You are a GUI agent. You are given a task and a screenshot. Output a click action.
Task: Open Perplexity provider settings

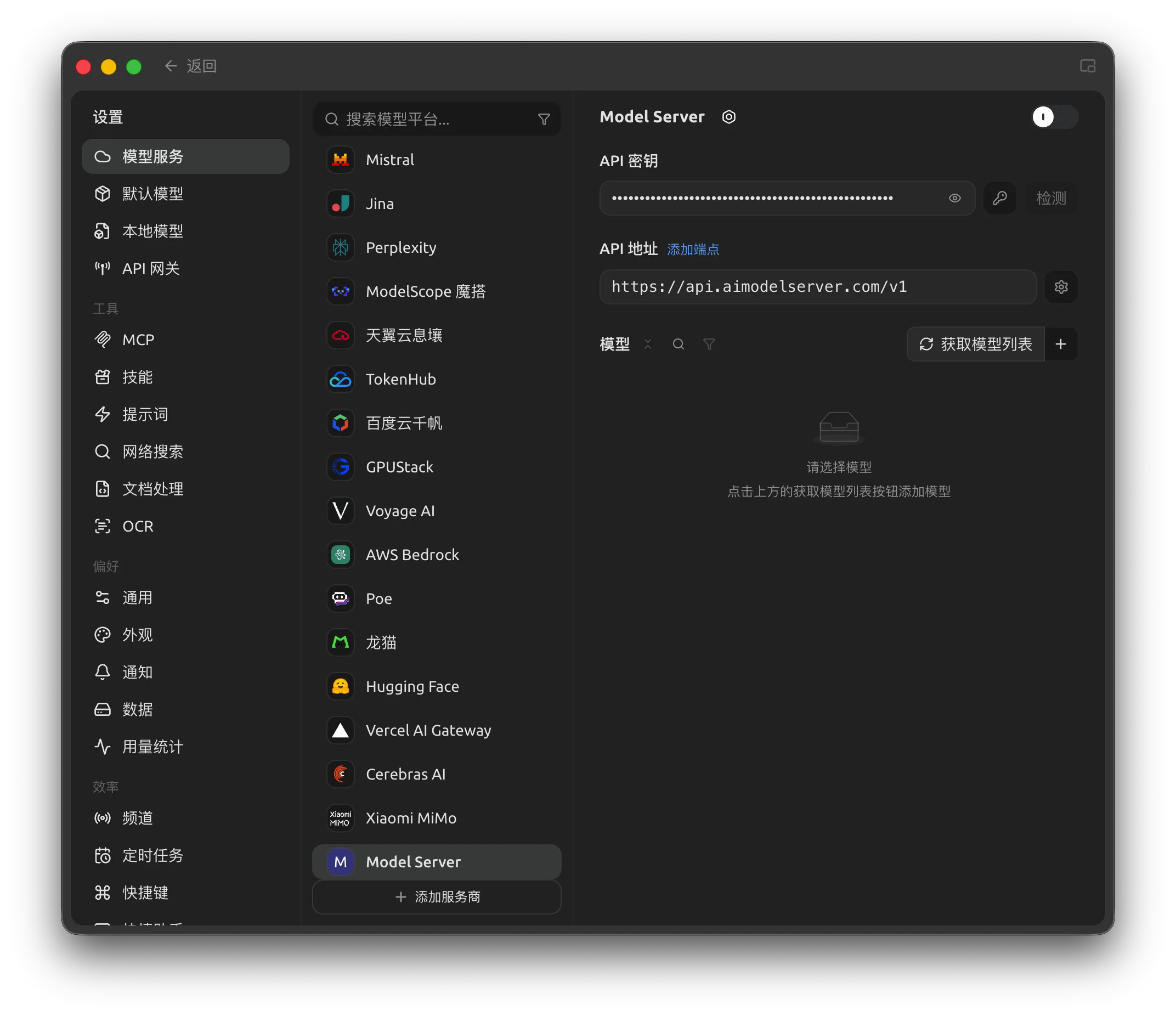click(437, 247)
